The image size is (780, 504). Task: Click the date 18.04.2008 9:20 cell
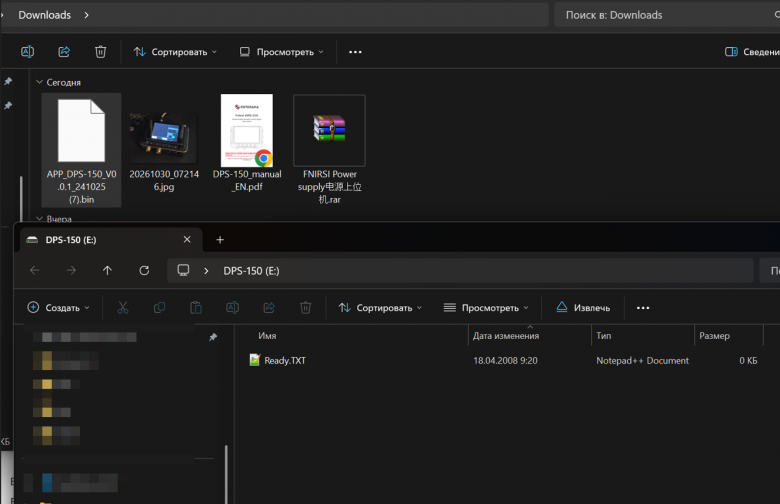pos(505,360)
